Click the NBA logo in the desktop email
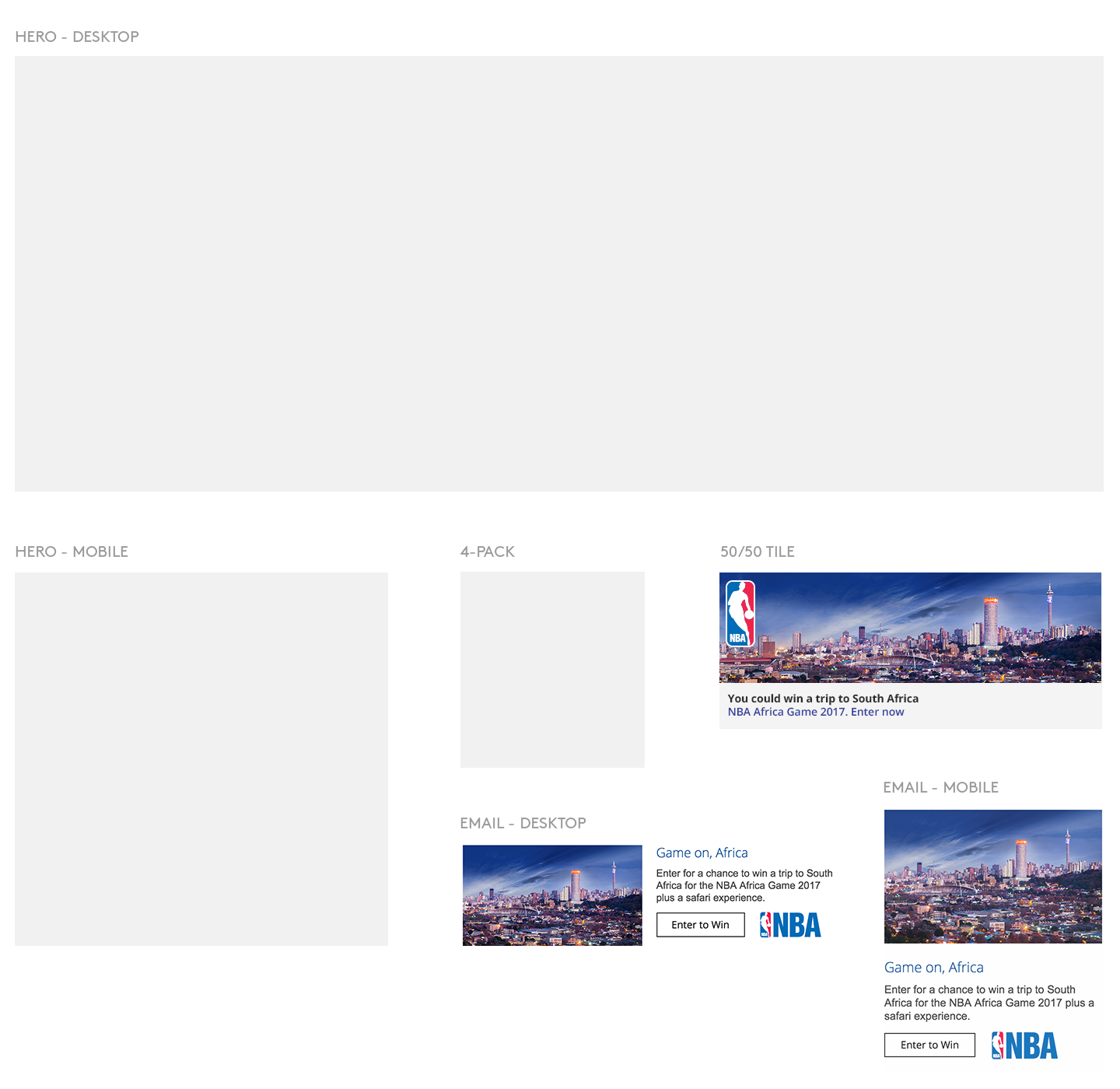 pyautogui.click(x=790, y=925)
